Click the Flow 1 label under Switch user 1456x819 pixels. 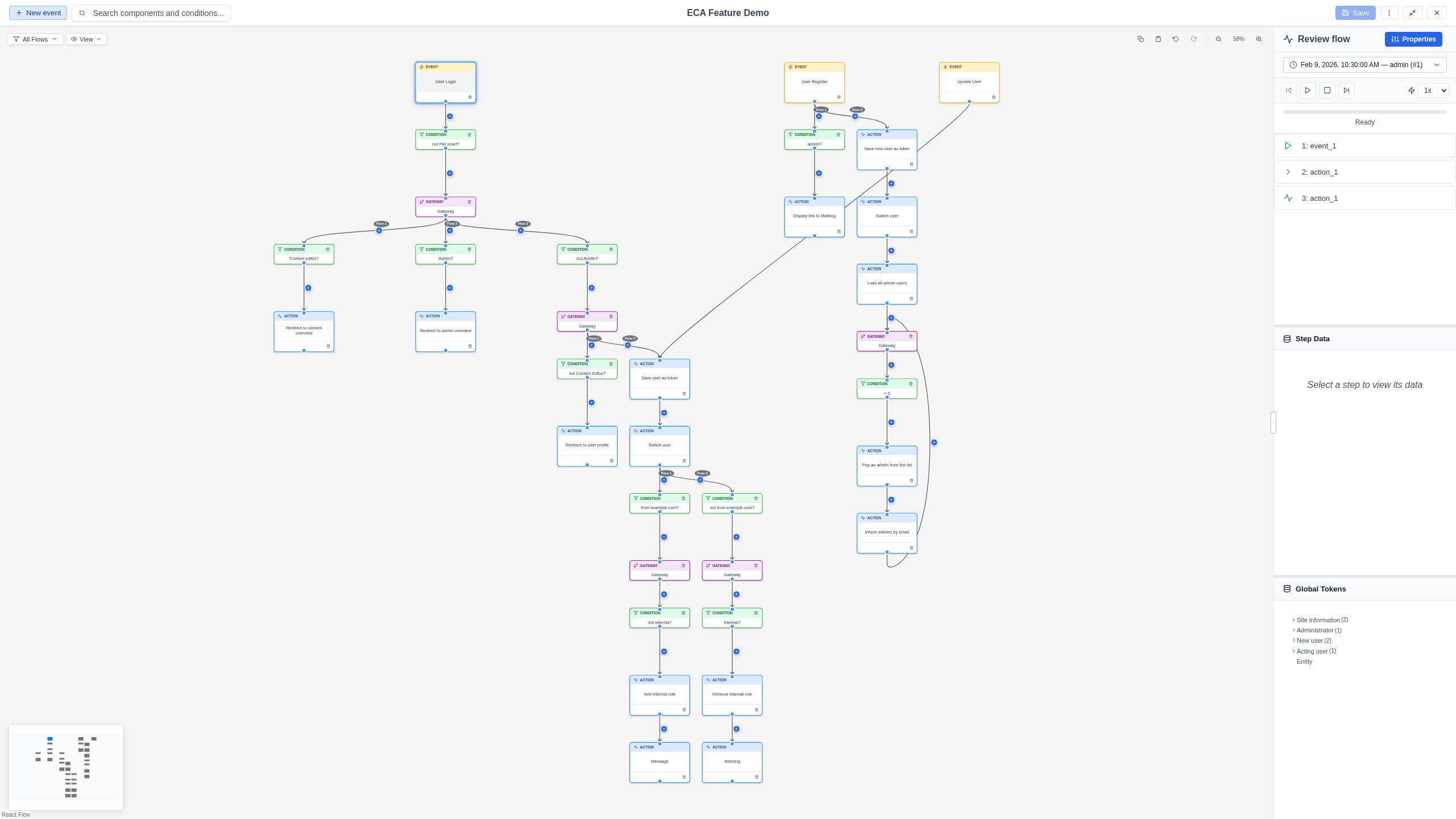point(666,473)
